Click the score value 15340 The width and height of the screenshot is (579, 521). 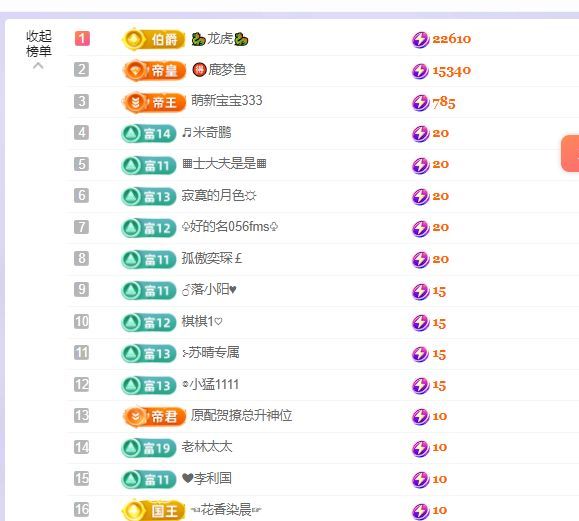(452, 71)
